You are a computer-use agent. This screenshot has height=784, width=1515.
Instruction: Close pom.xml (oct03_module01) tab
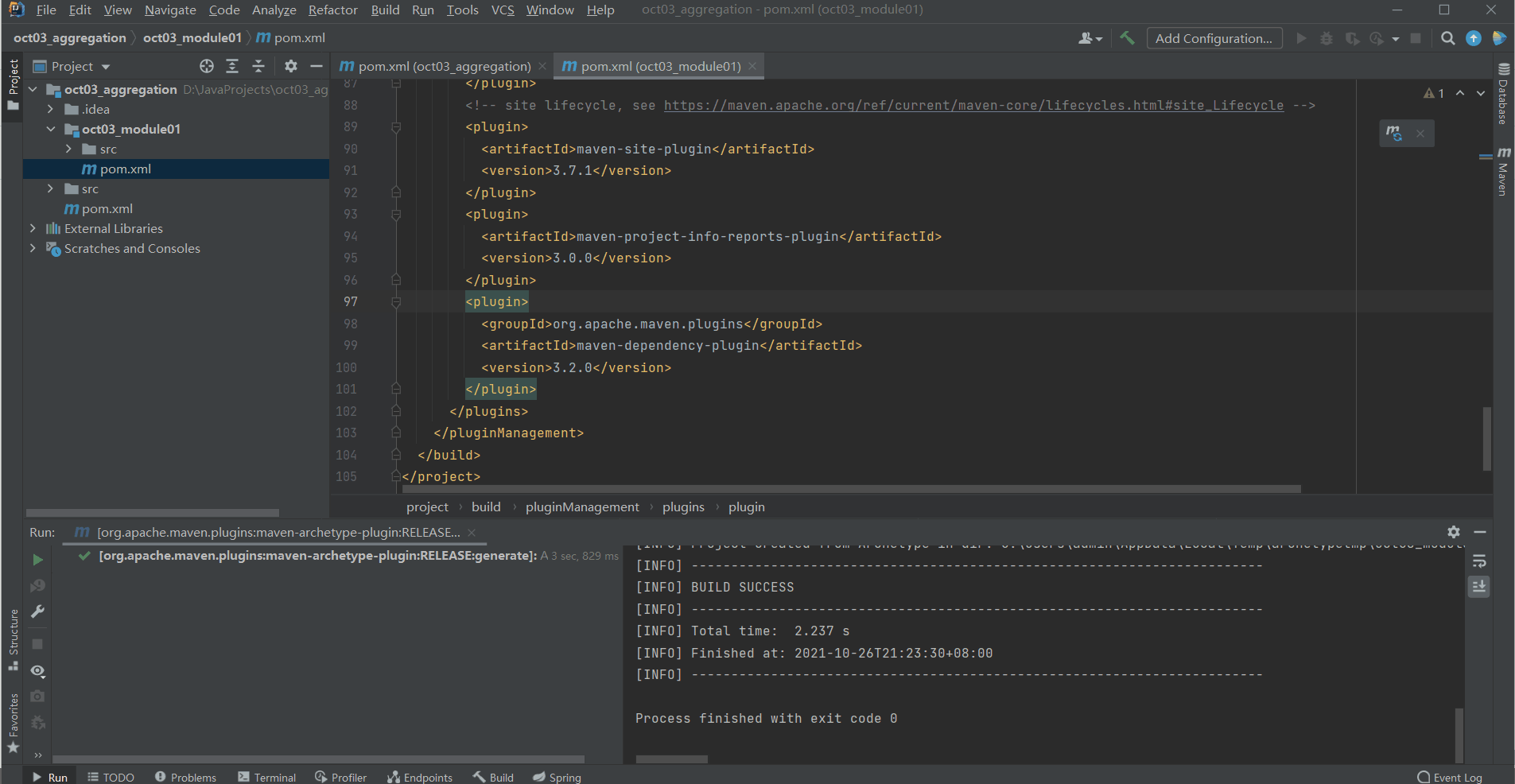(752, 66)
